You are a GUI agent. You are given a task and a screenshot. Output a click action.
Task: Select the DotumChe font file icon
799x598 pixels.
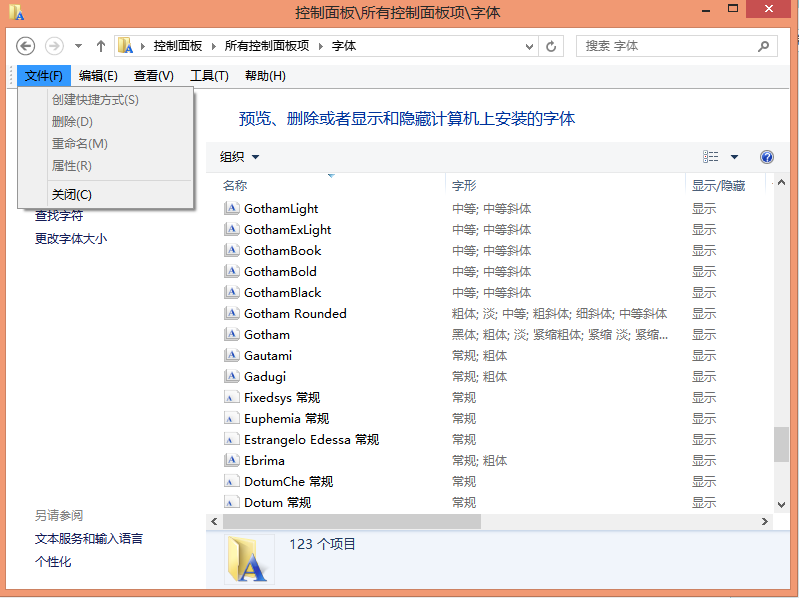tap(231, 481)
